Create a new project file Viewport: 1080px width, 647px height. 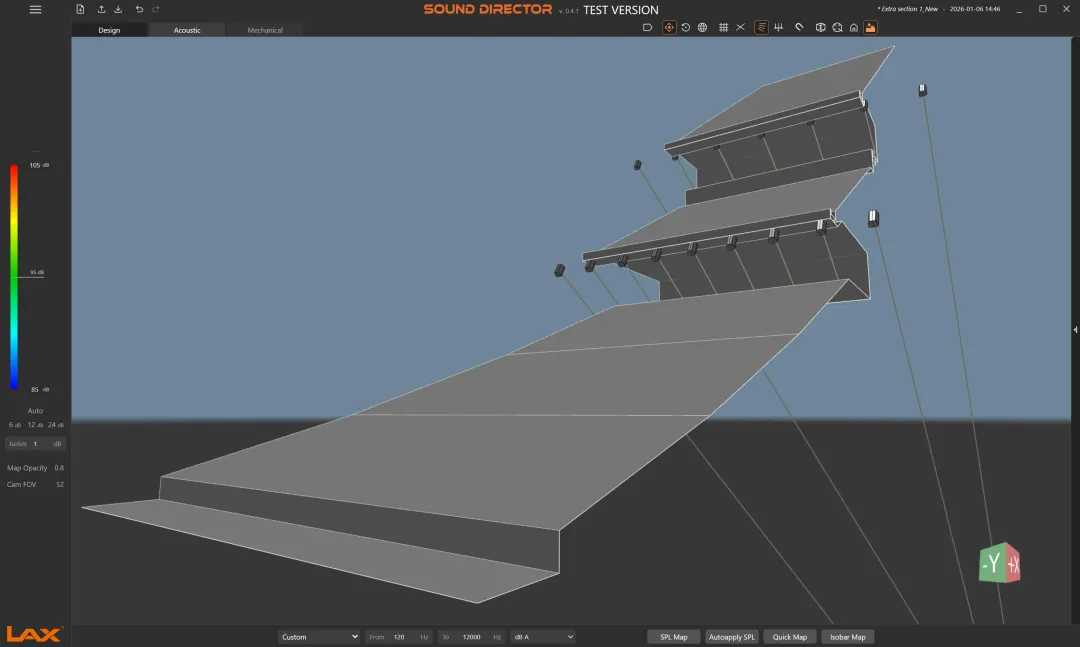(x=81, y=10)
